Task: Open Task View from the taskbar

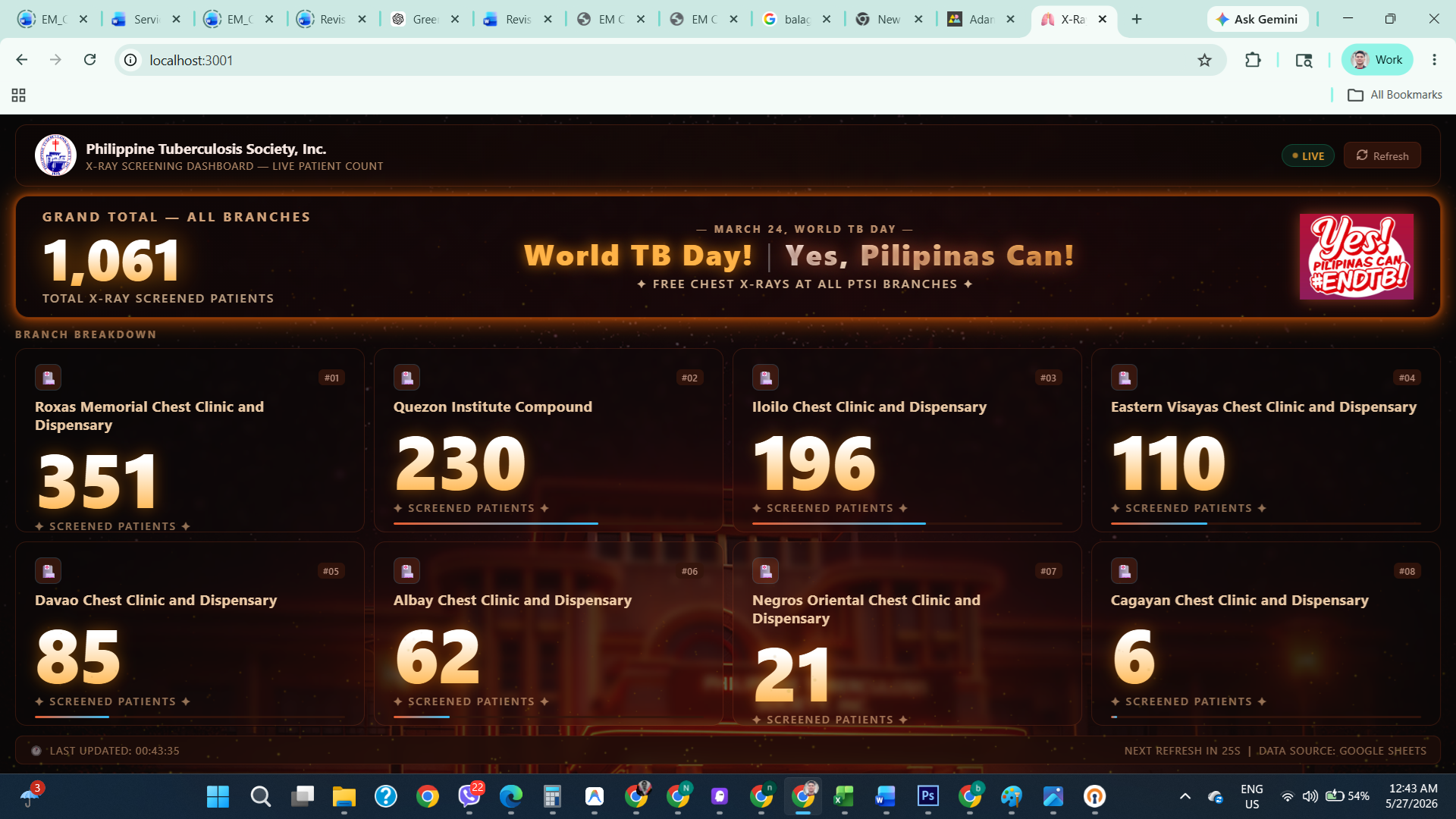Action: [303, 796]
